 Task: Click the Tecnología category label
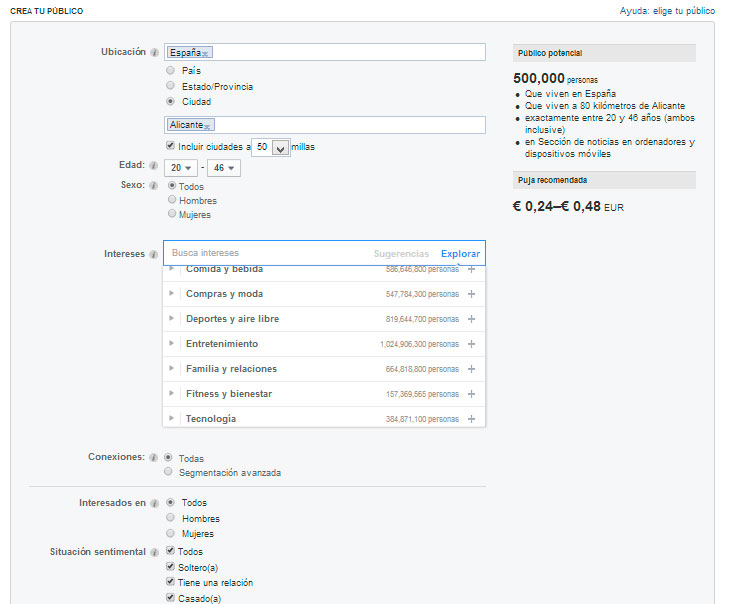(x=211, y=419)
